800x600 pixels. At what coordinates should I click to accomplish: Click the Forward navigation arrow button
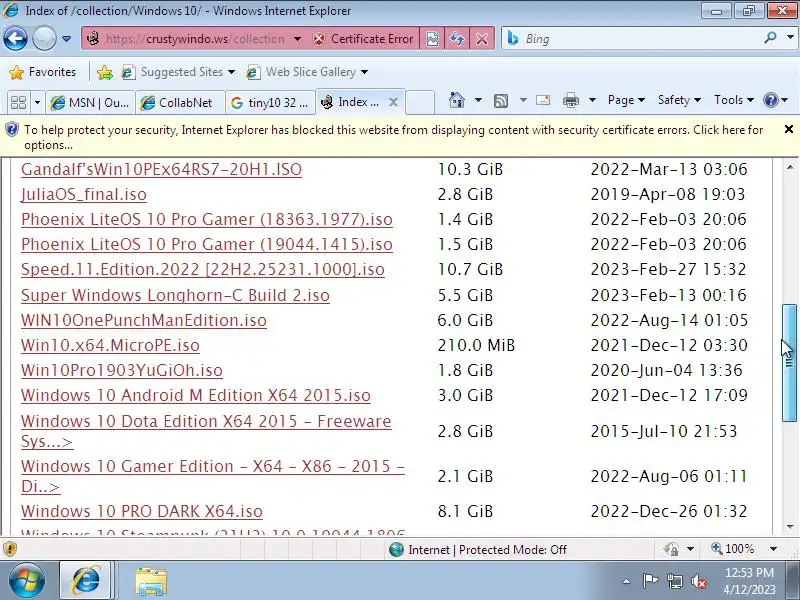pyautogui.click(x=44, y=38)
